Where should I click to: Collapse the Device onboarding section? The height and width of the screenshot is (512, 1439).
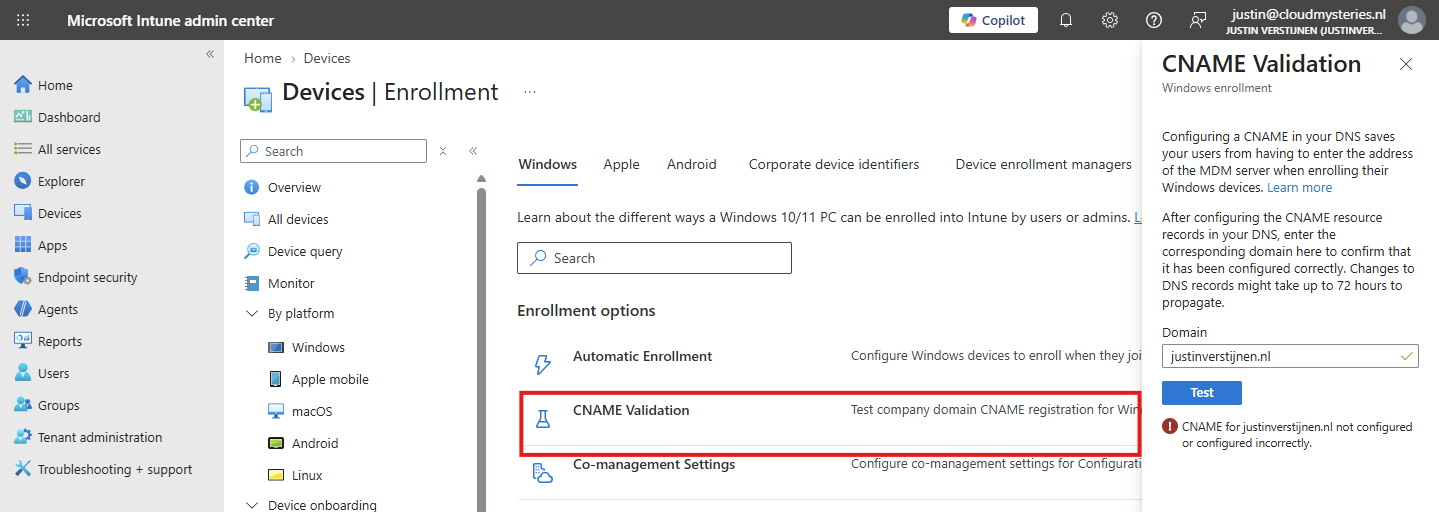[x=251, y=505]
